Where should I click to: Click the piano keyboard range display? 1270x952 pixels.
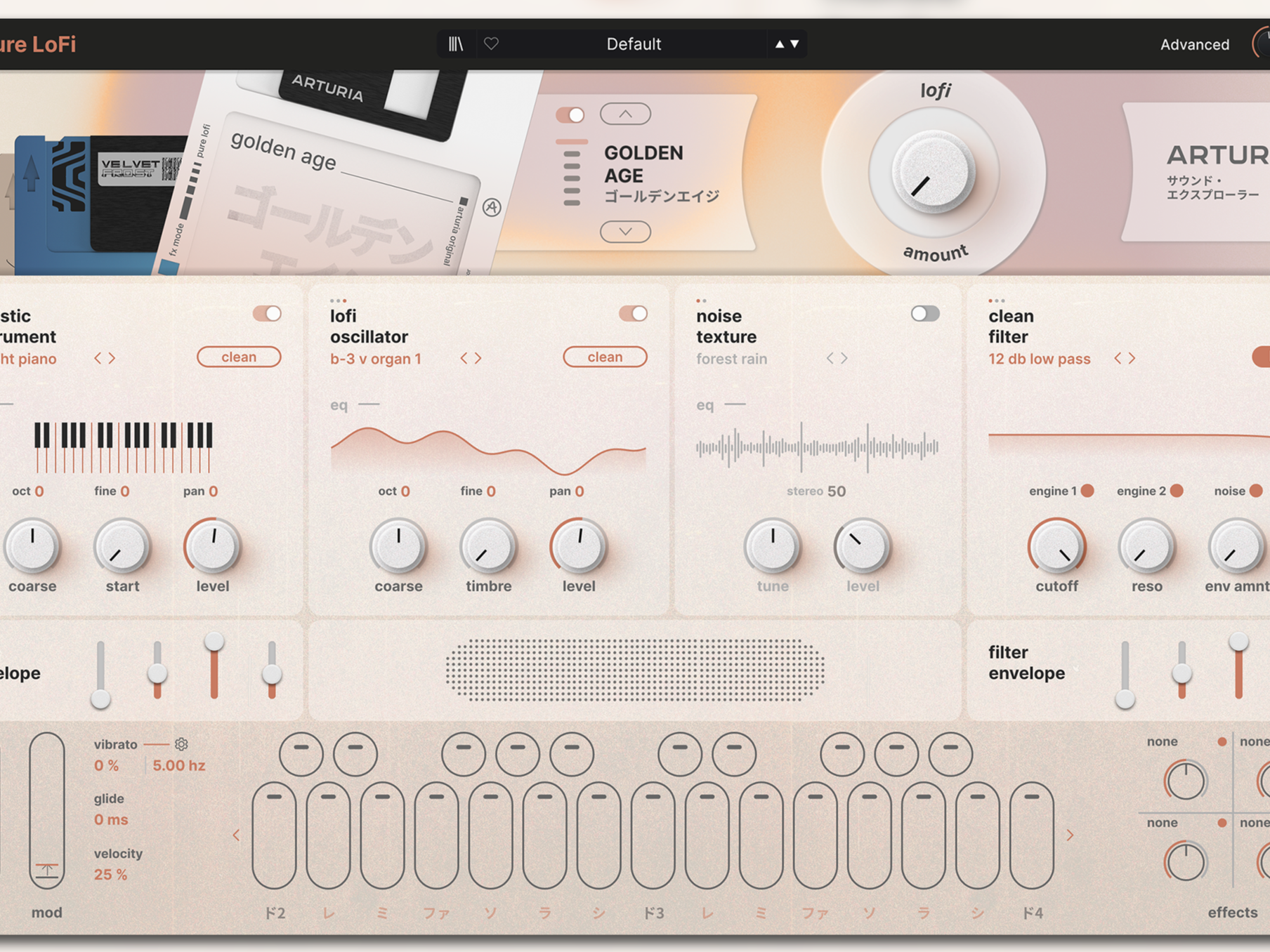(123, 447)
